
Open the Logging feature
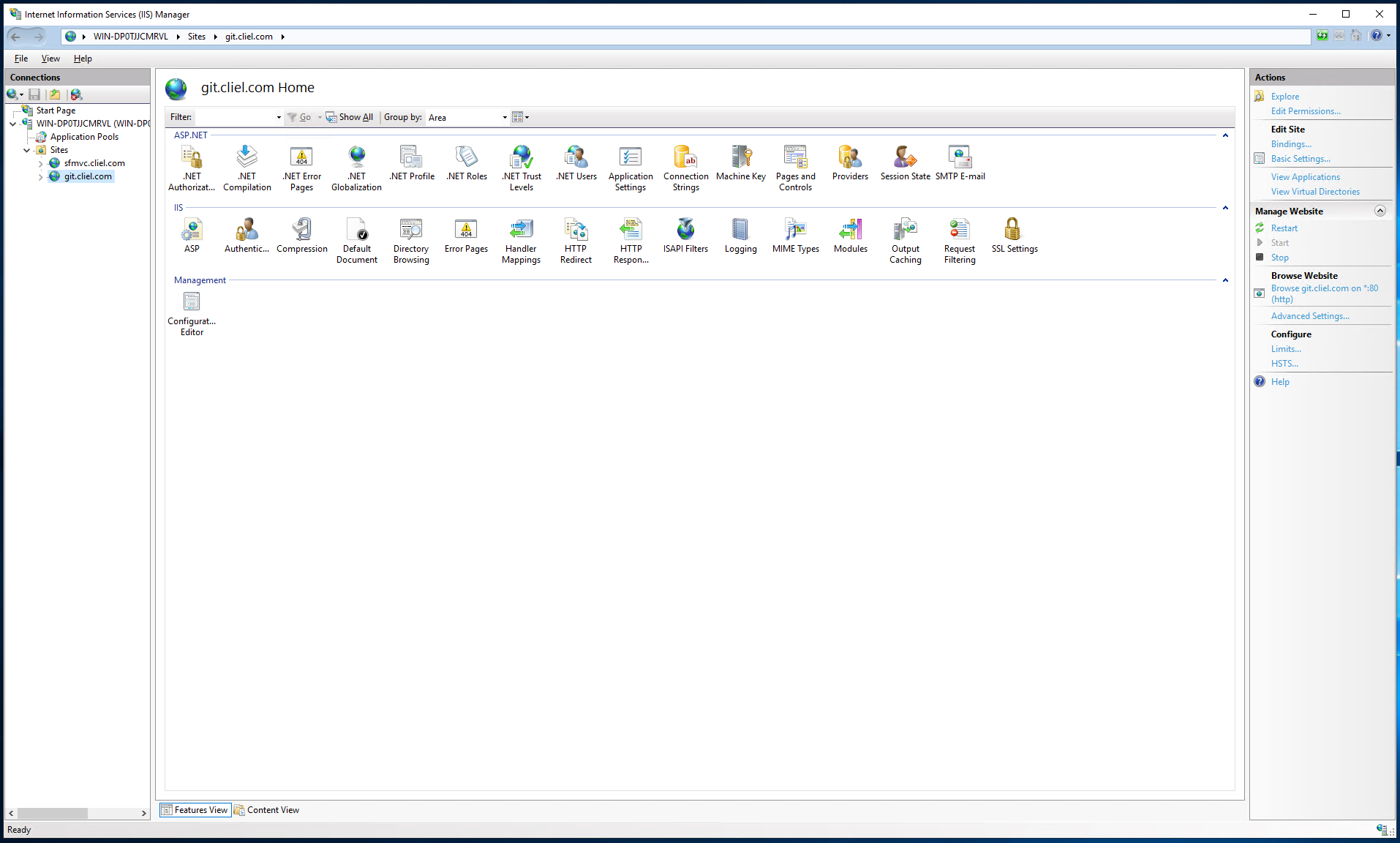click(741, 235)
